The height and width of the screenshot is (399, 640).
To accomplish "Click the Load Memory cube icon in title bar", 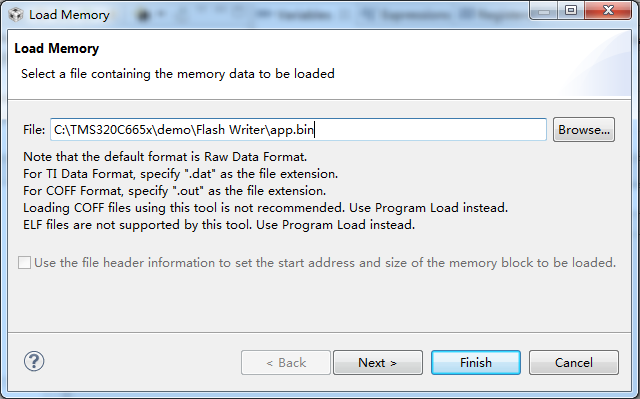I will pos(16,15).
